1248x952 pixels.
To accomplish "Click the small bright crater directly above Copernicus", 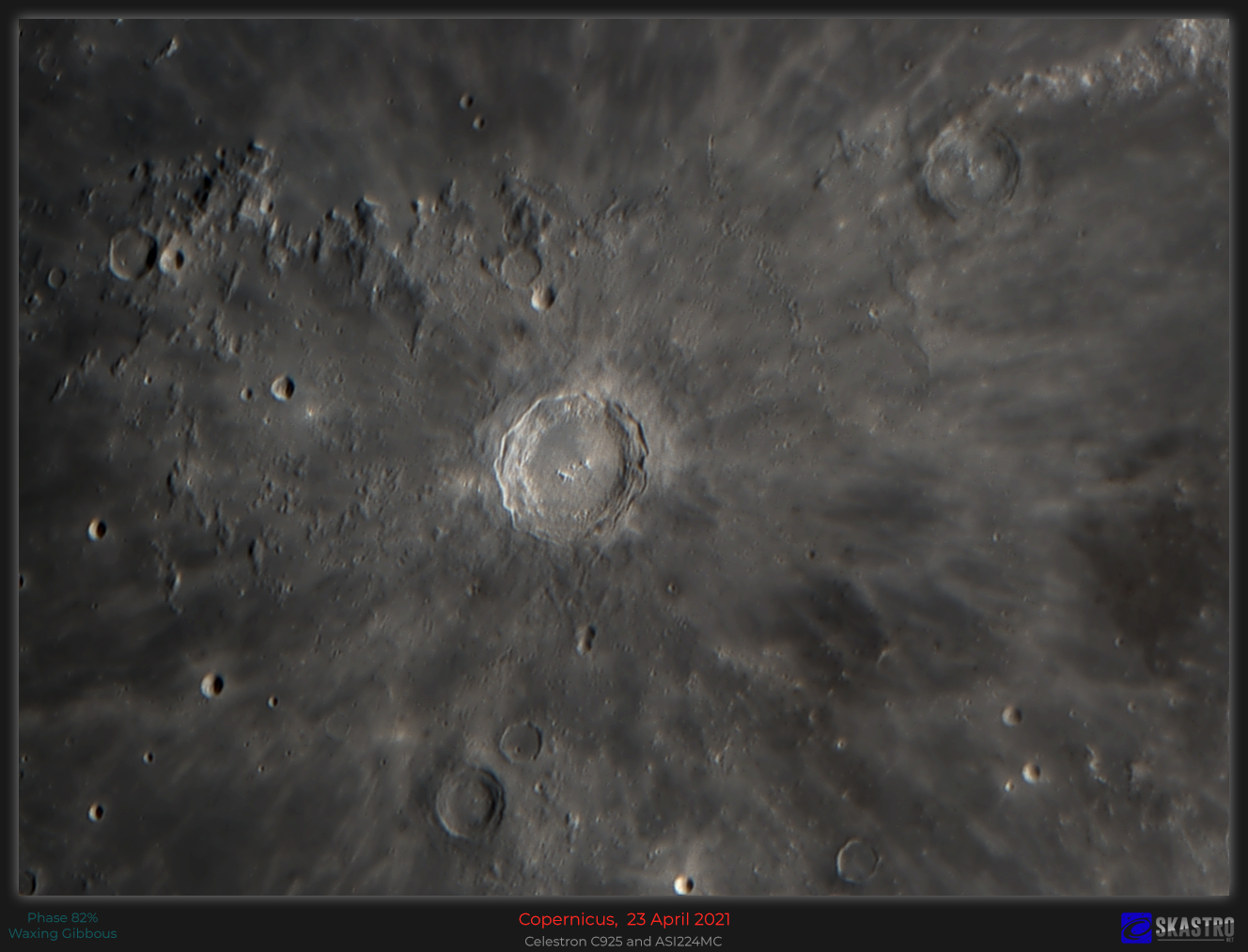I will (x=542, y=298).
